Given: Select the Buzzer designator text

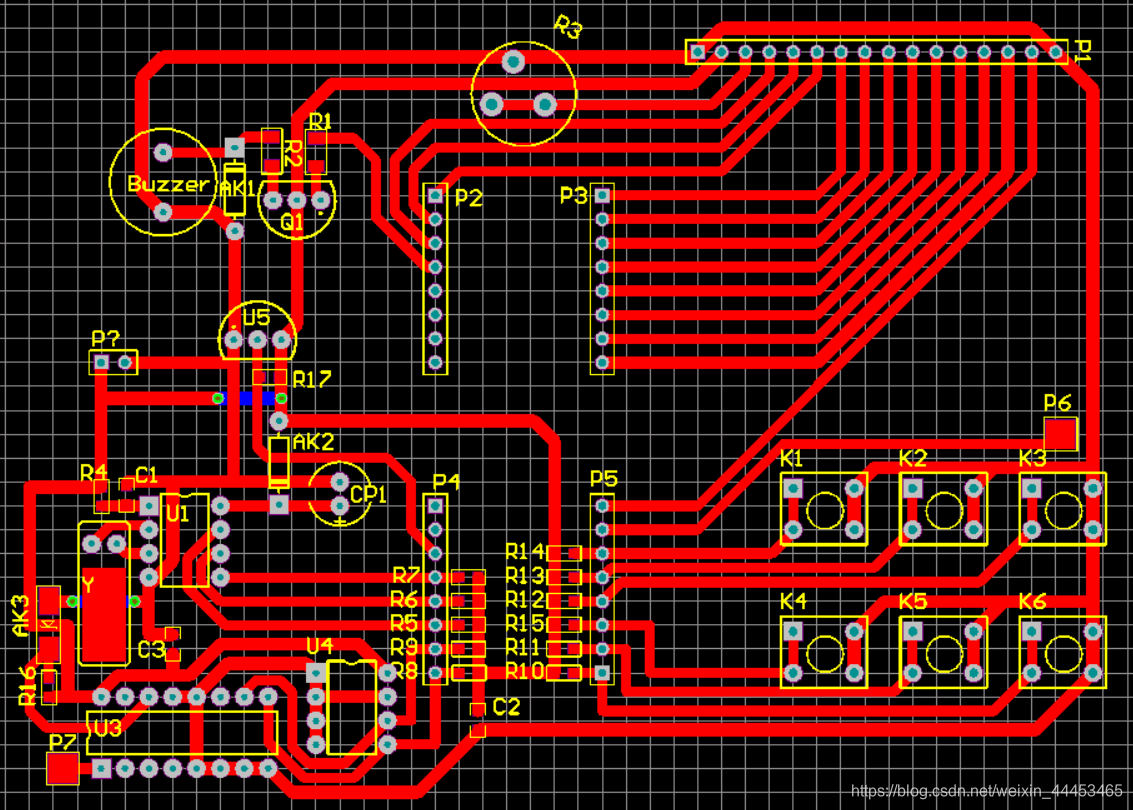Looking at the screenshot, I should pyautogui.click(x=168, y=184).
